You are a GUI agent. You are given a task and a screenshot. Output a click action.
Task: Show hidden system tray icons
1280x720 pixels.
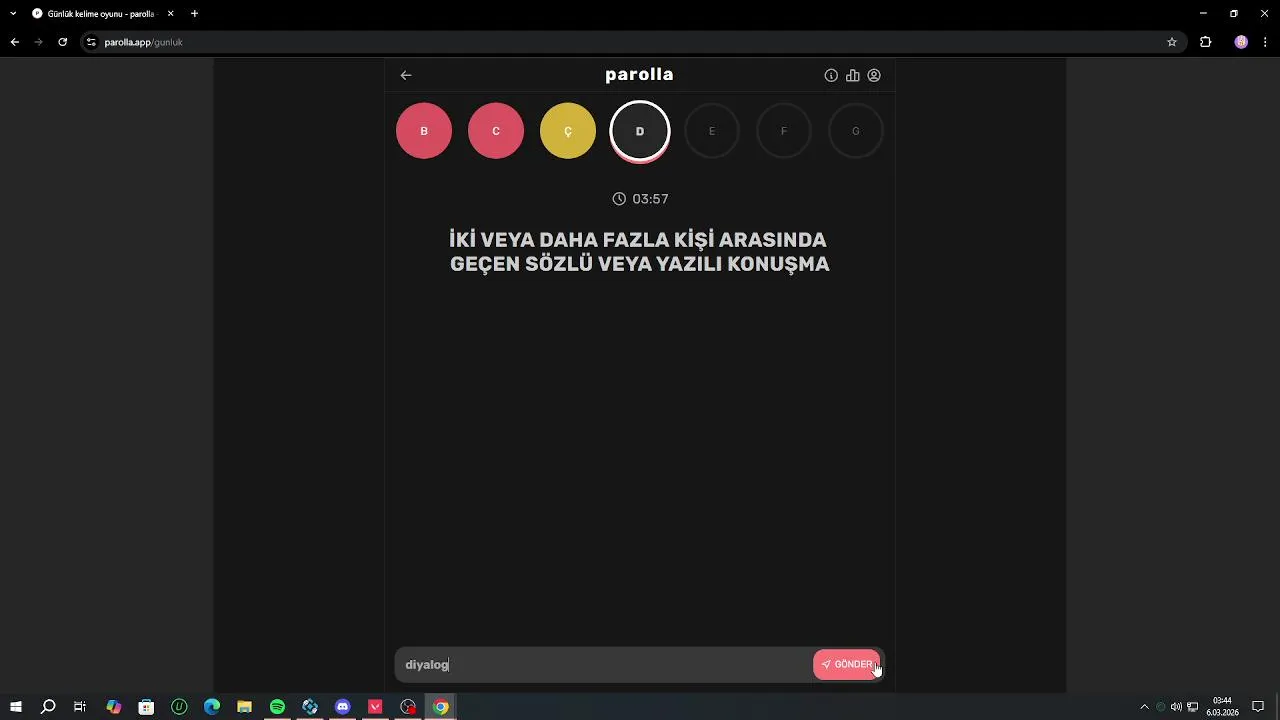pos(1144,707)
